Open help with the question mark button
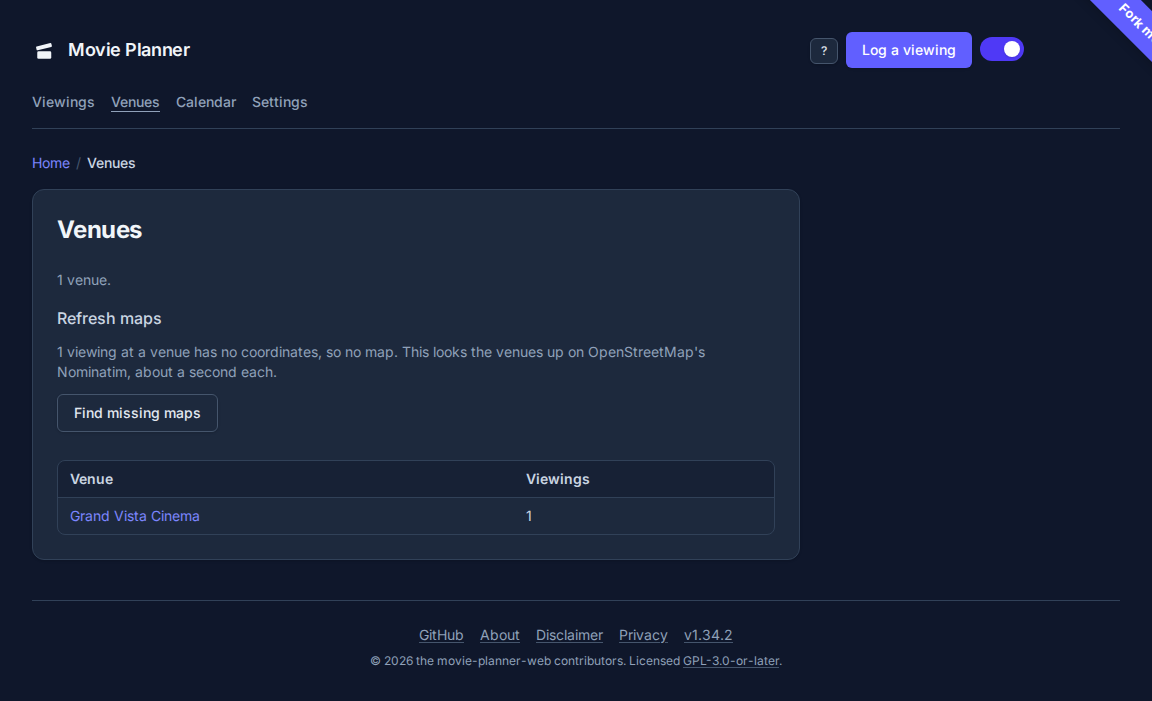Viewport: 1152px width, 701px height. click(x=824, y=51)
